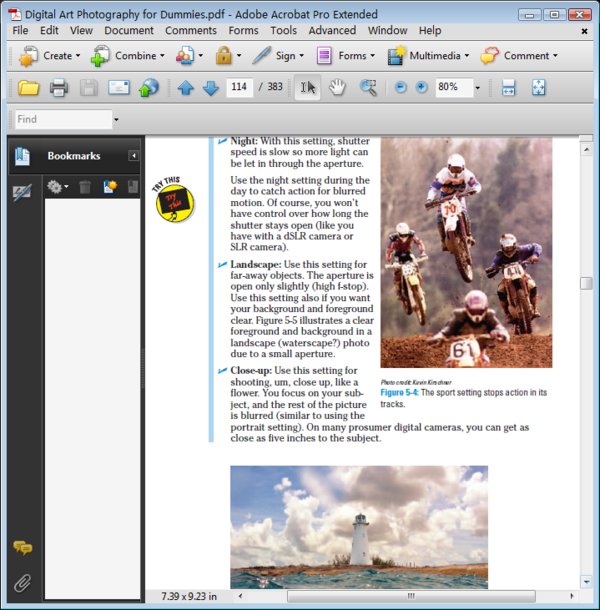Open the Document menu
This screenshot has height=610, width=600.
(129, 30)
